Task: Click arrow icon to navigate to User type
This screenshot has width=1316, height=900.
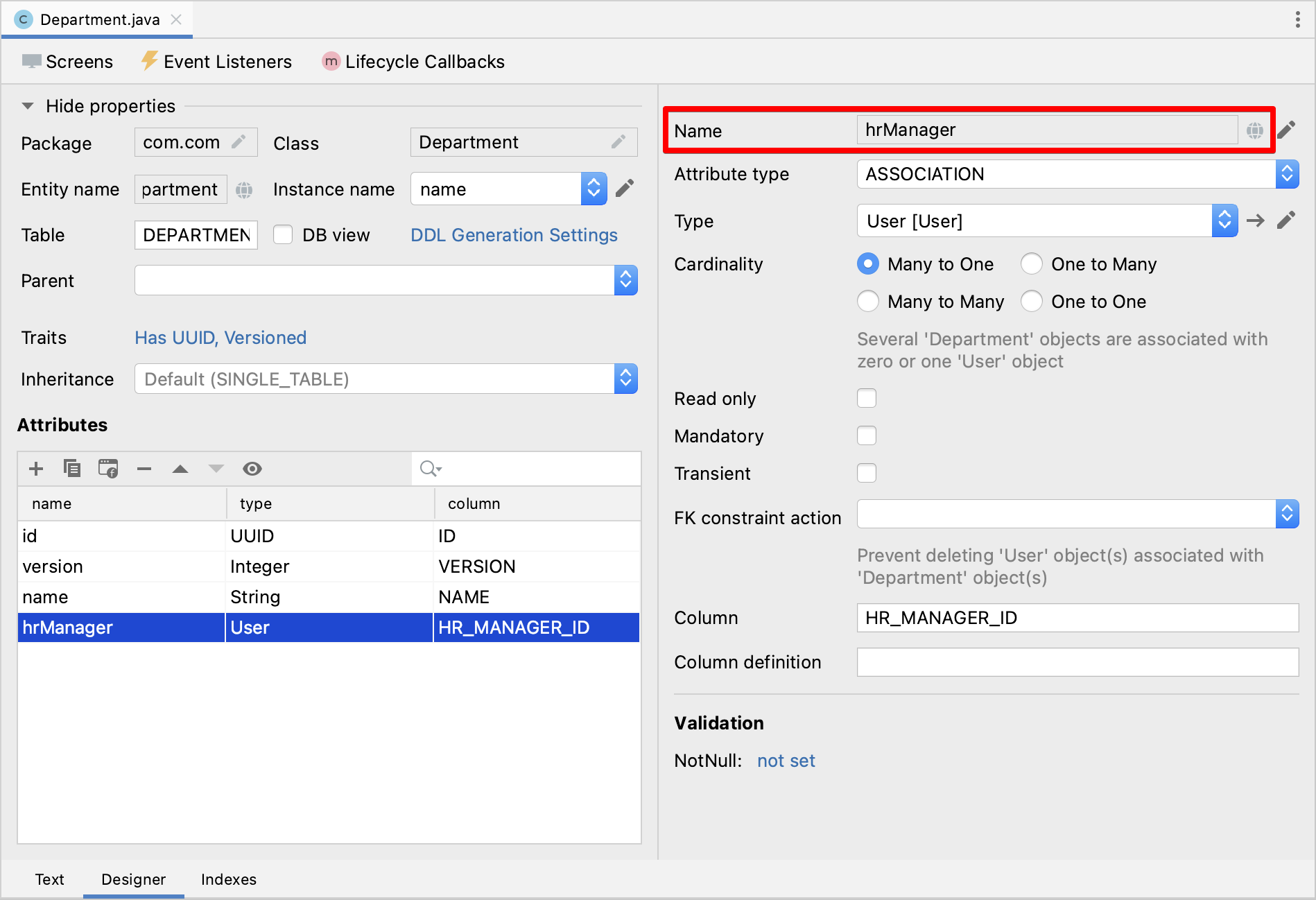Action: tap(1256, 221)
